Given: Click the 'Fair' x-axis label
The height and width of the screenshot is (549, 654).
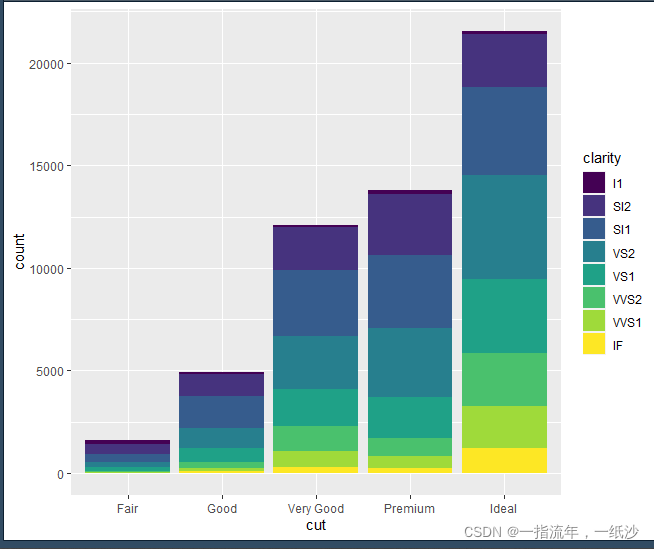Looking at the screenshot, I should 127,509.
